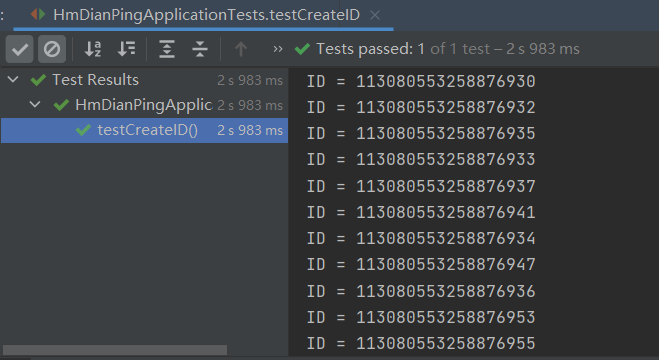
Task: Click output line ending 876947
Action: click(x=421, y=264)
